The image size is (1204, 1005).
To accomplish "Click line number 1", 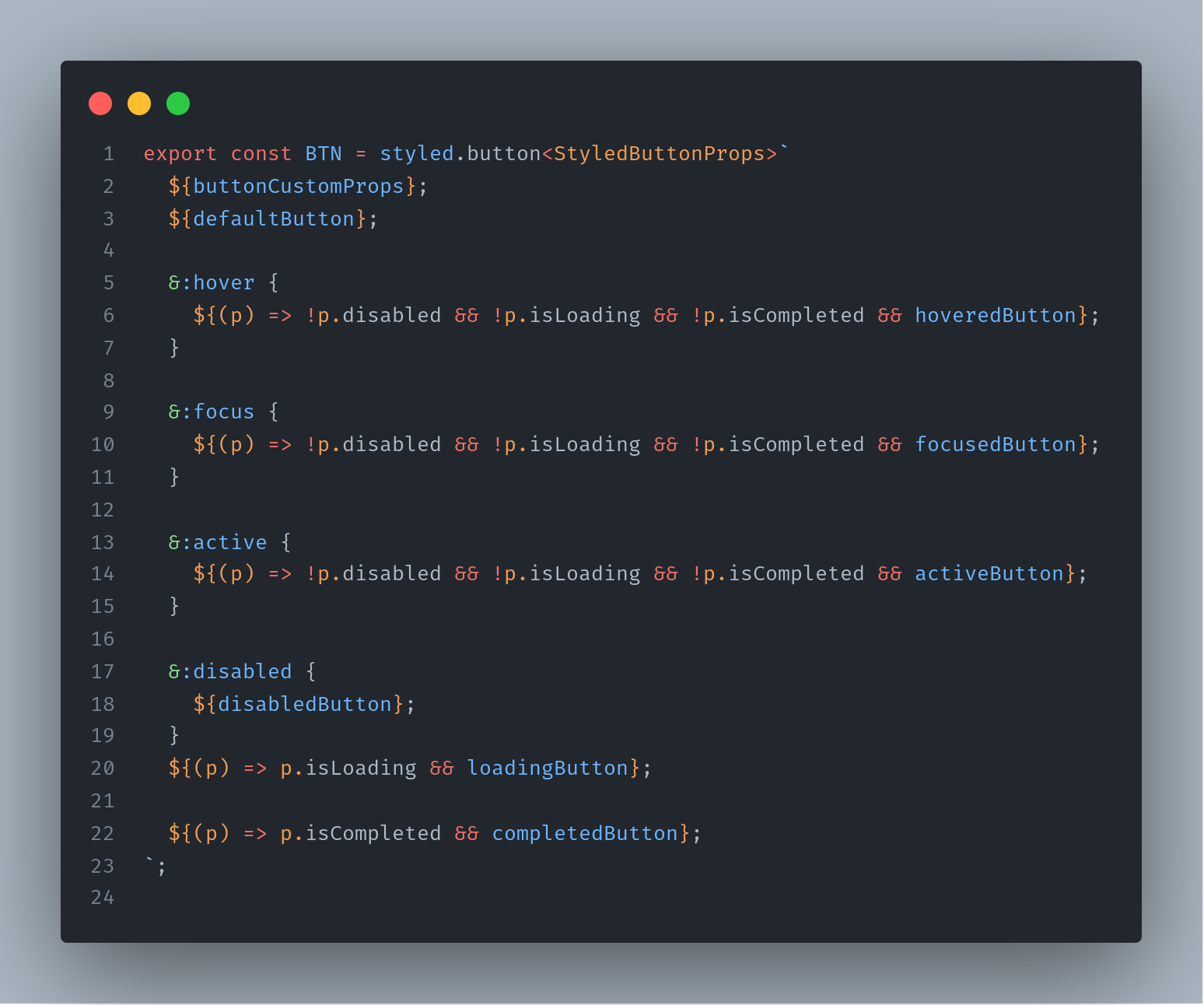I will (x=109, y=154).
